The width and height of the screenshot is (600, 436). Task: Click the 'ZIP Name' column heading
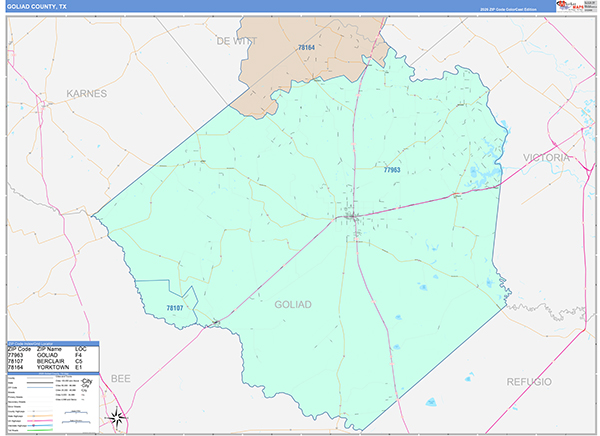point(49,349)
